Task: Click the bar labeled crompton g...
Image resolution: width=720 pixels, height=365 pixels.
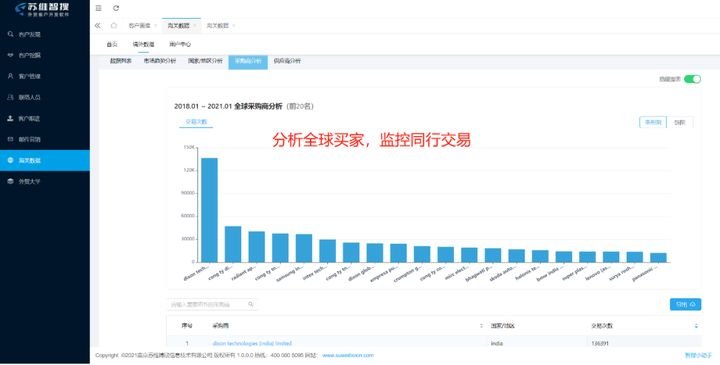Action: pos(422,254)
